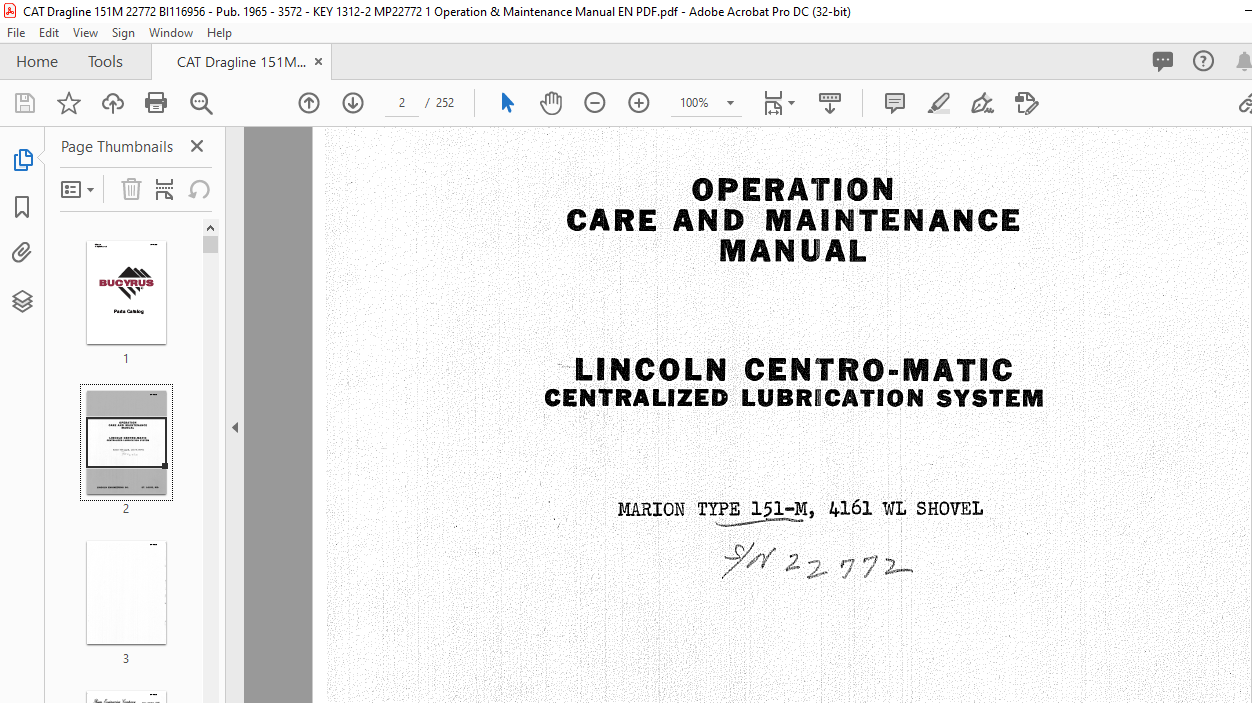The image size is (1252, 703).
Task: Open the View menu
Action: point(85,33)
